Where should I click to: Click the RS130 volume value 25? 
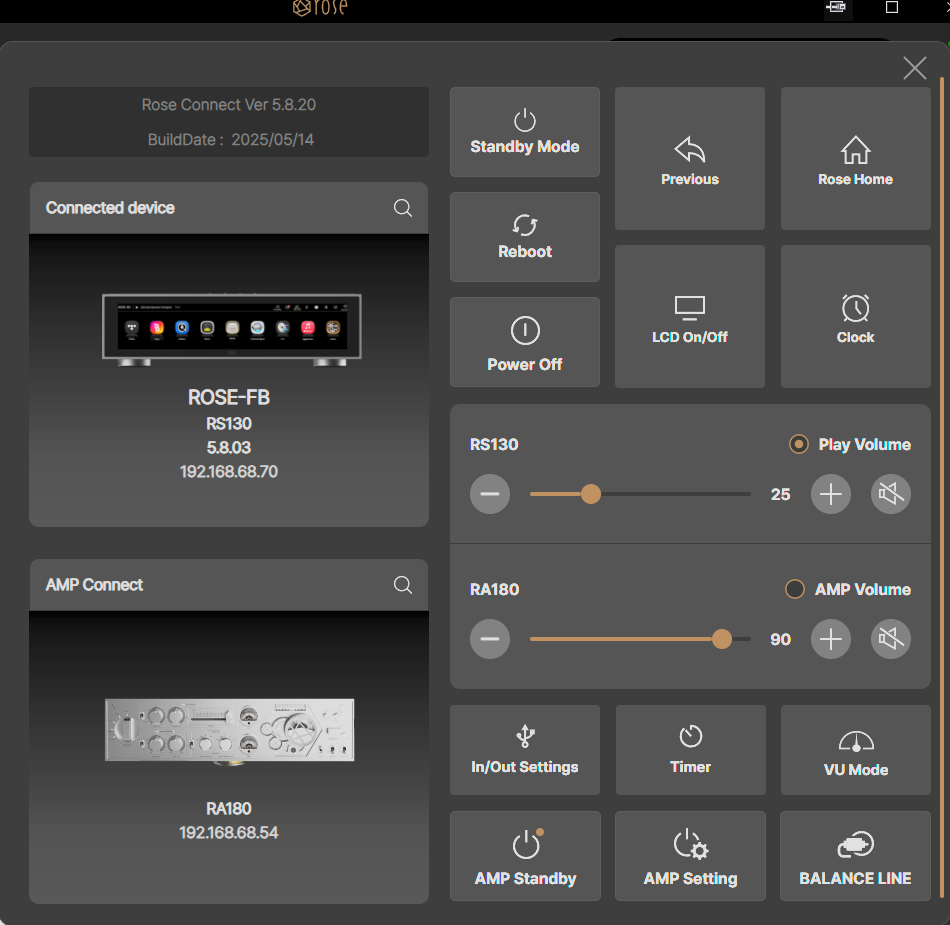[780, 494]
